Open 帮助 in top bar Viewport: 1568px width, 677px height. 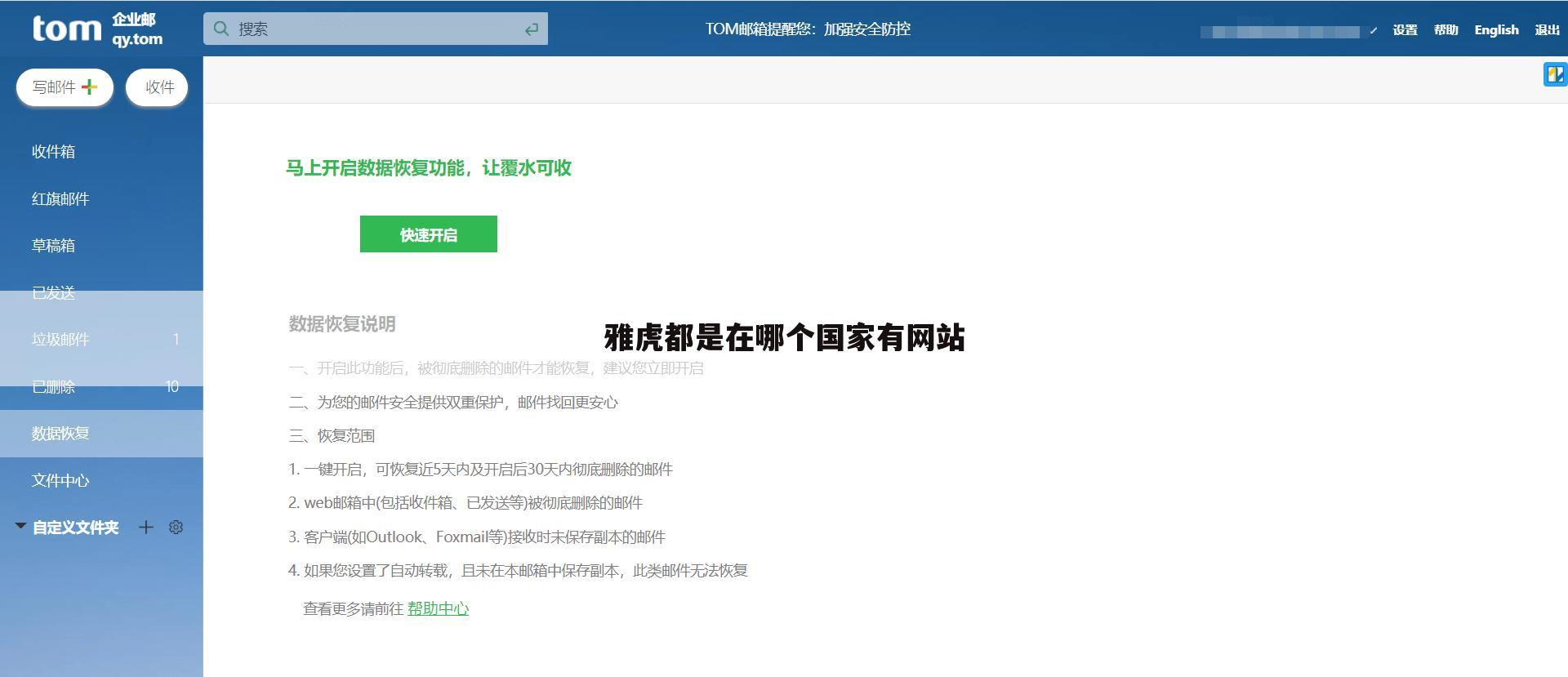tap(1445, 30)
